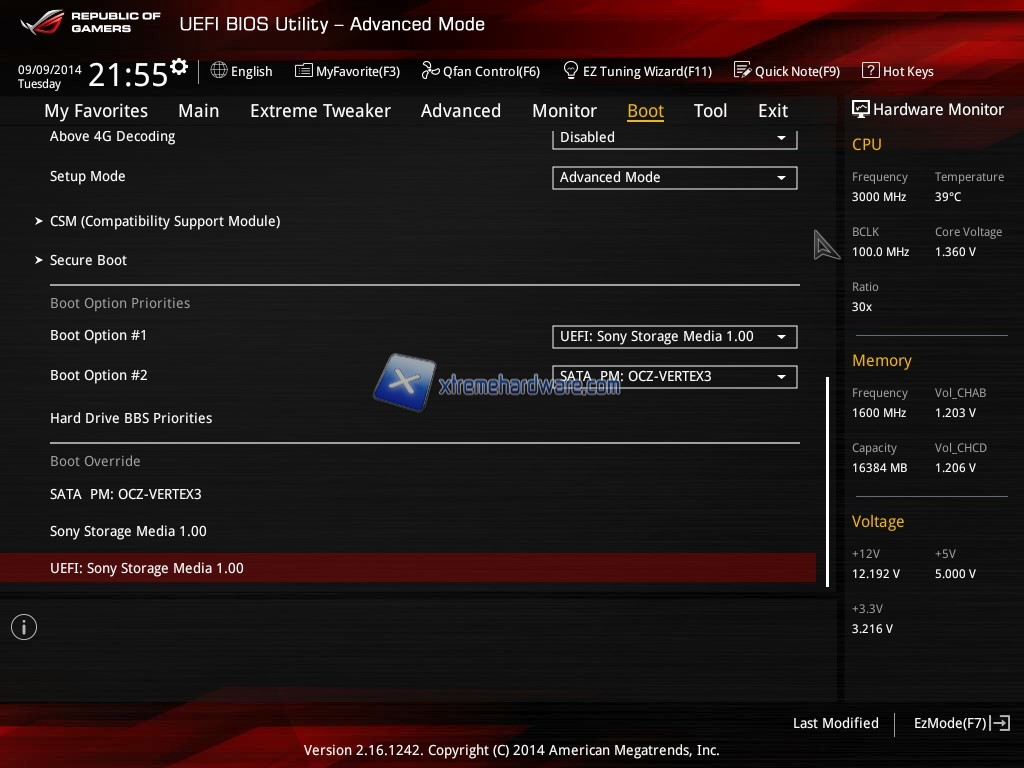Viewport: 1024px width, 768px height.
Task: Open the Qfan Control fan icon
Action: click(430, 71)
